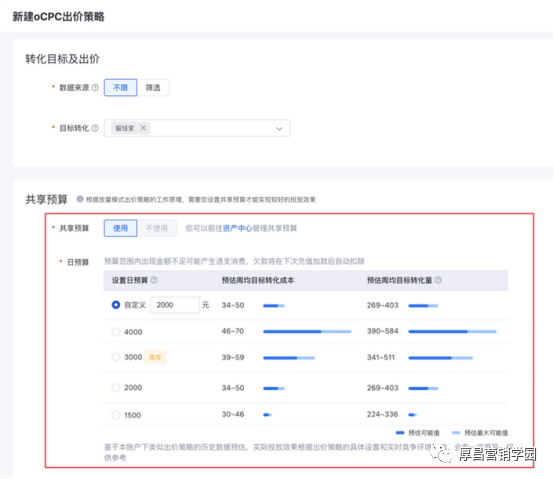Choose 使用 for shared budget

click(120, 228)
